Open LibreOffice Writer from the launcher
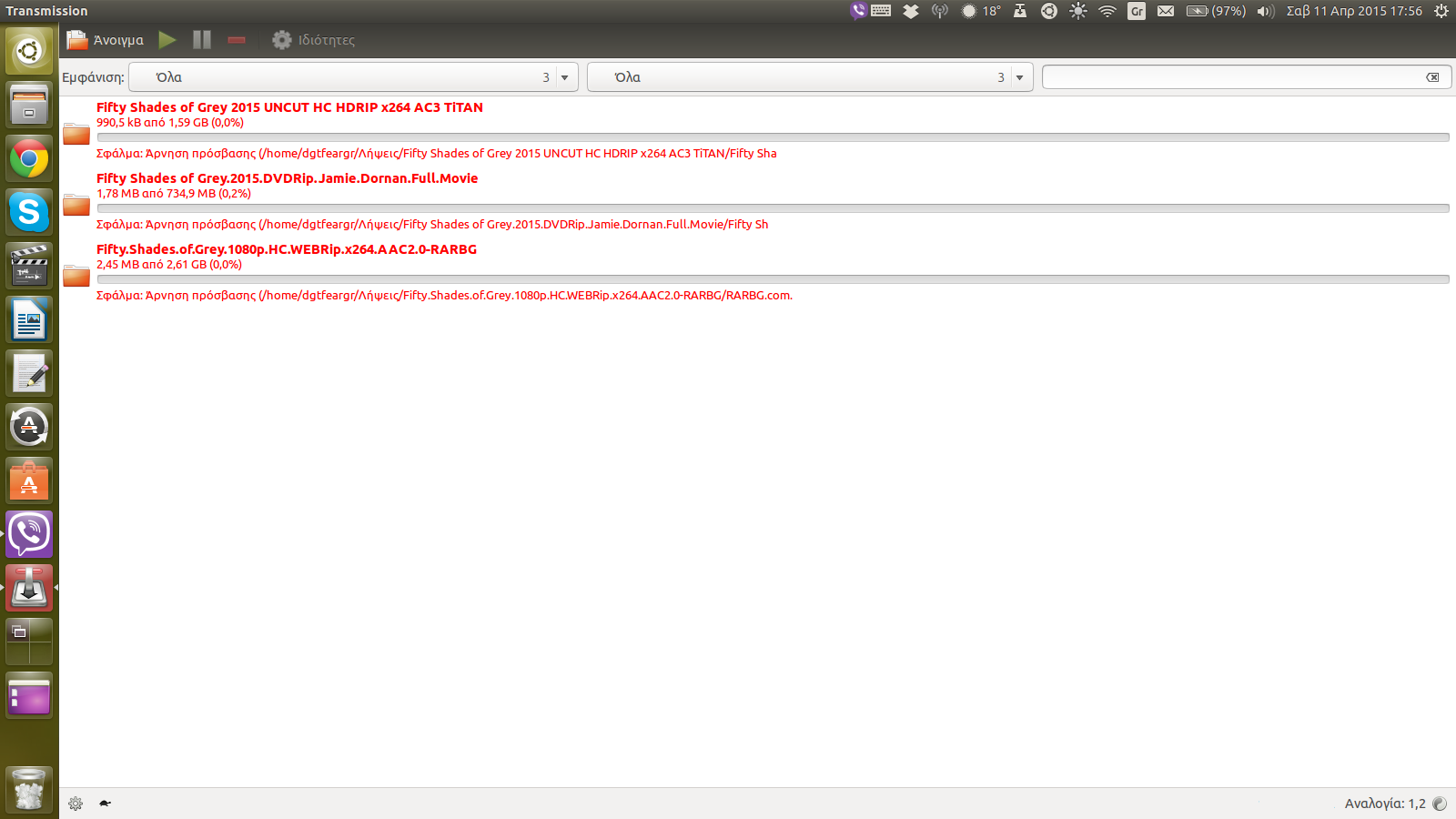 [x=29, y=319]
